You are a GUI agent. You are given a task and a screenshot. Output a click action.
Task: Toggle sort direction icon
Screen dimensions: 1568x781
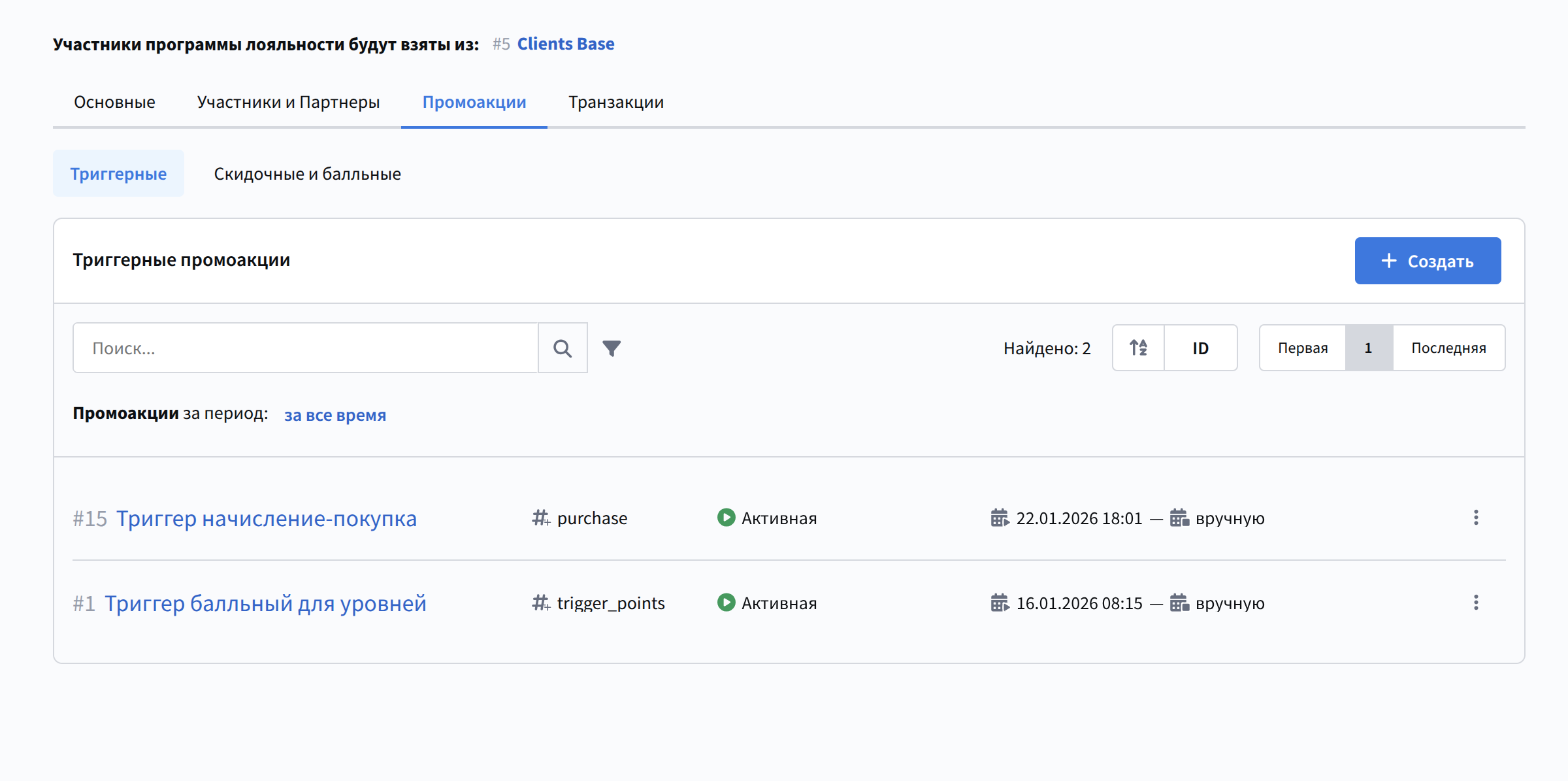pyautogui.click(x=1139, y=348)
